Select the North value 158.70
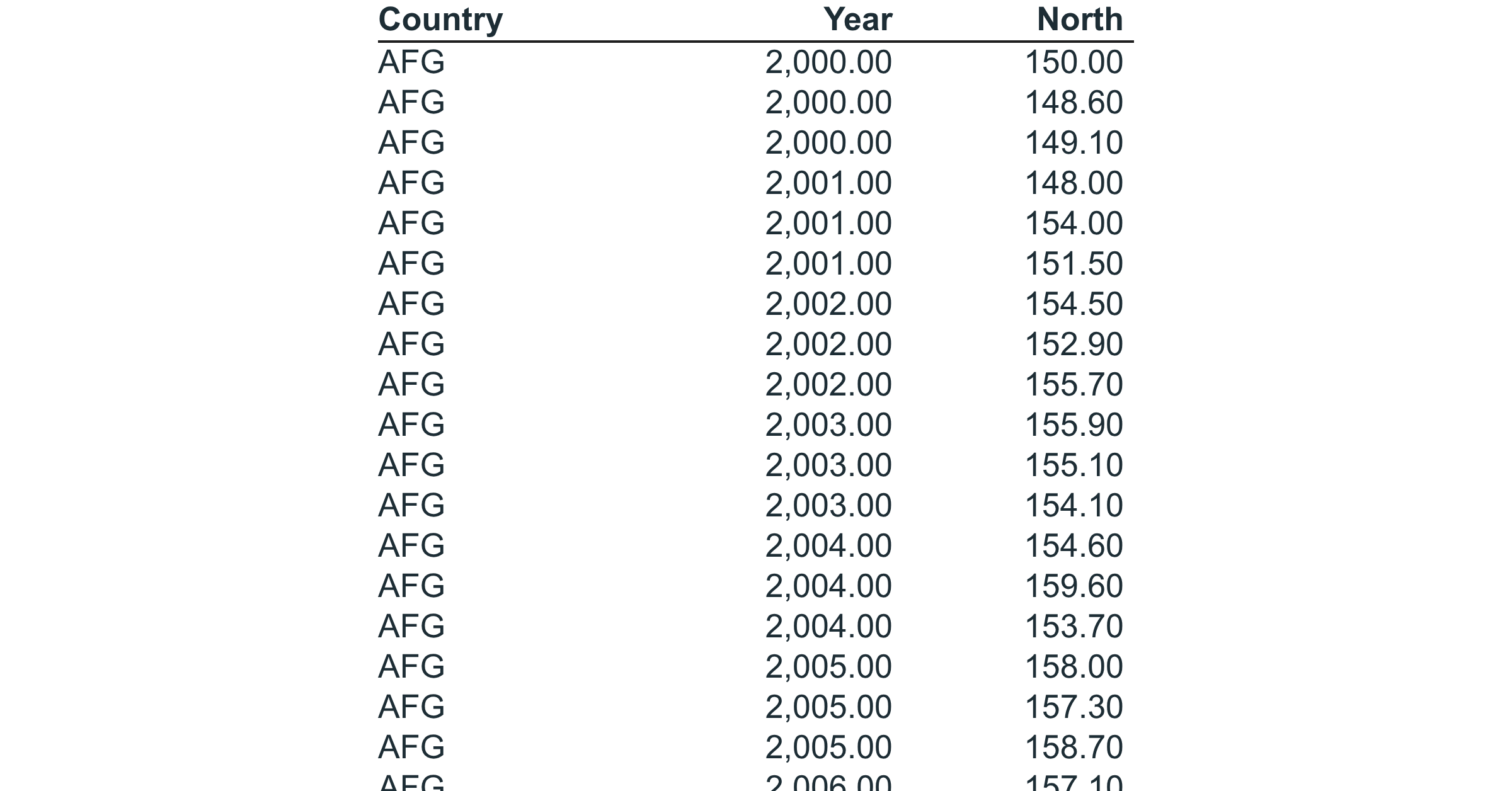The image size is (1512, 791). click(1074, 748)
